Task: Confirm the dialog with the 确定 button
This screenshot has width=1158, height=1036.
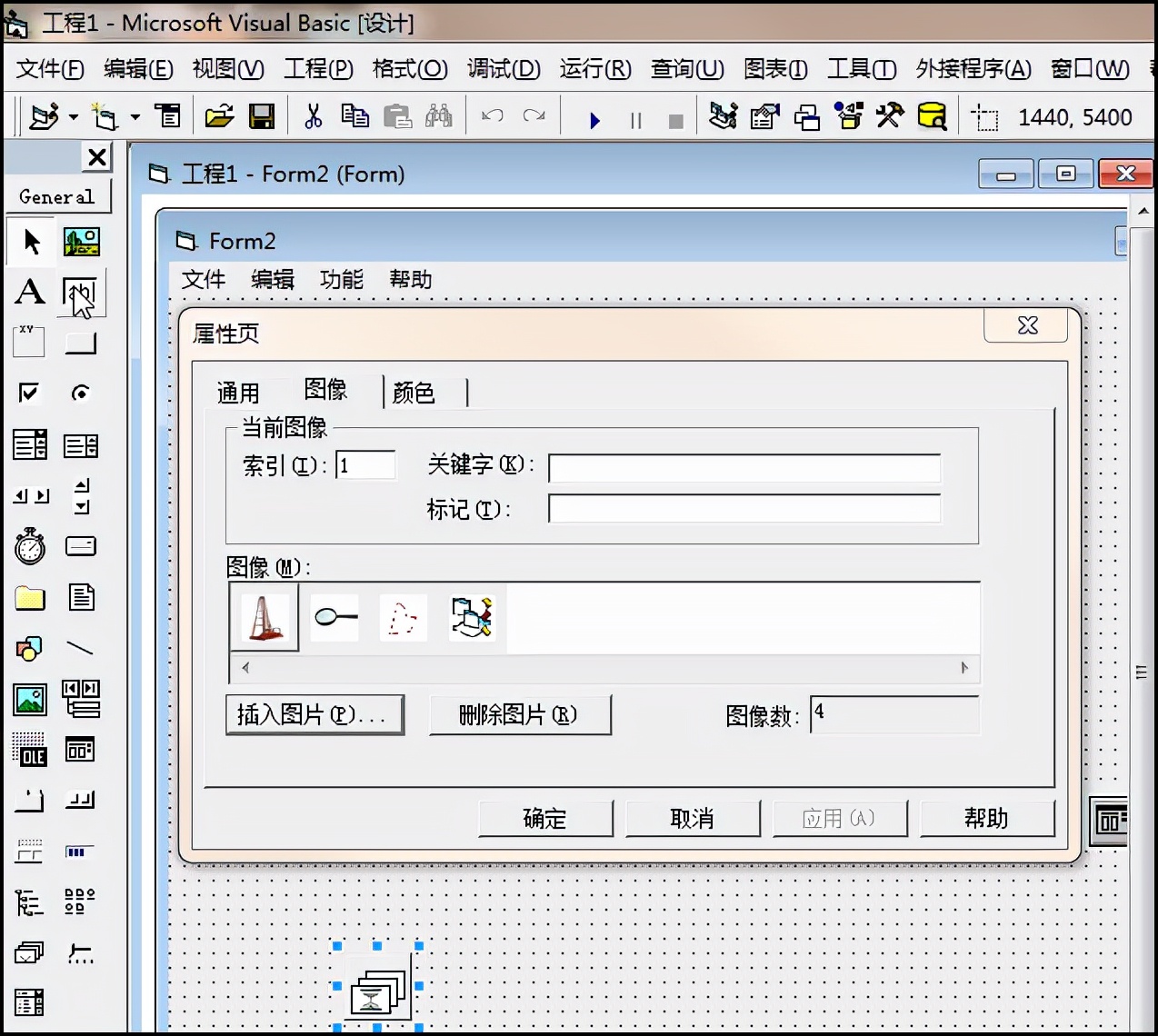Action: [545, 818]
